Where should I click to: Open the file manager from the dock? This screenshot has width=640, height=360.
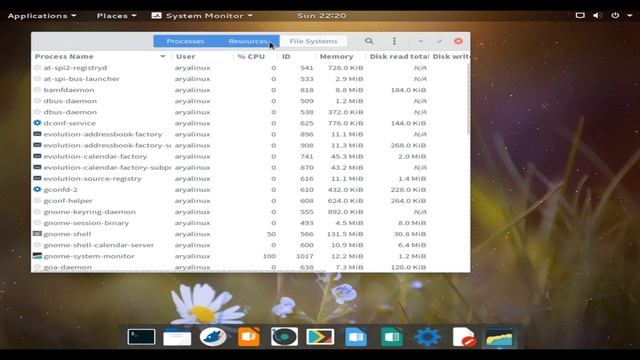(x=177, y=337)
